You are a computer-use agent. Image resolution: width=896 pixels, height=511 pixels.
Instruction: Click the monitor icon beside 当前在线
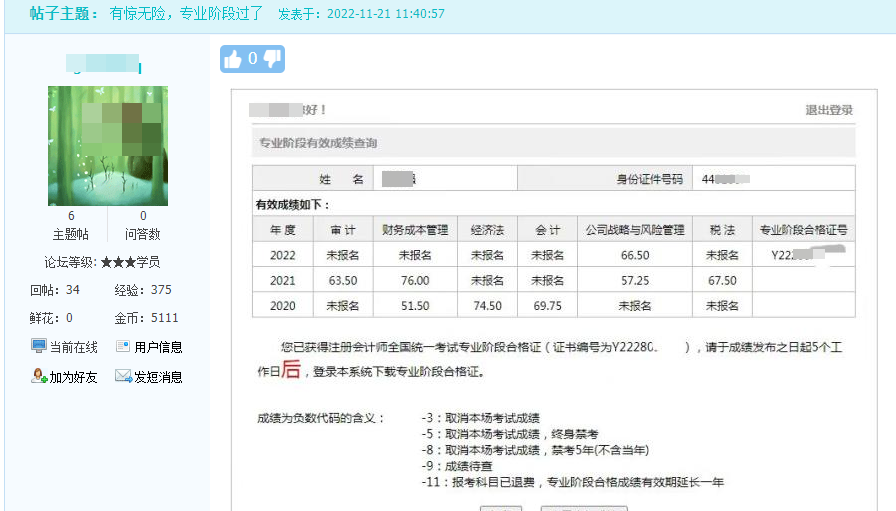(x=39, y=347)
